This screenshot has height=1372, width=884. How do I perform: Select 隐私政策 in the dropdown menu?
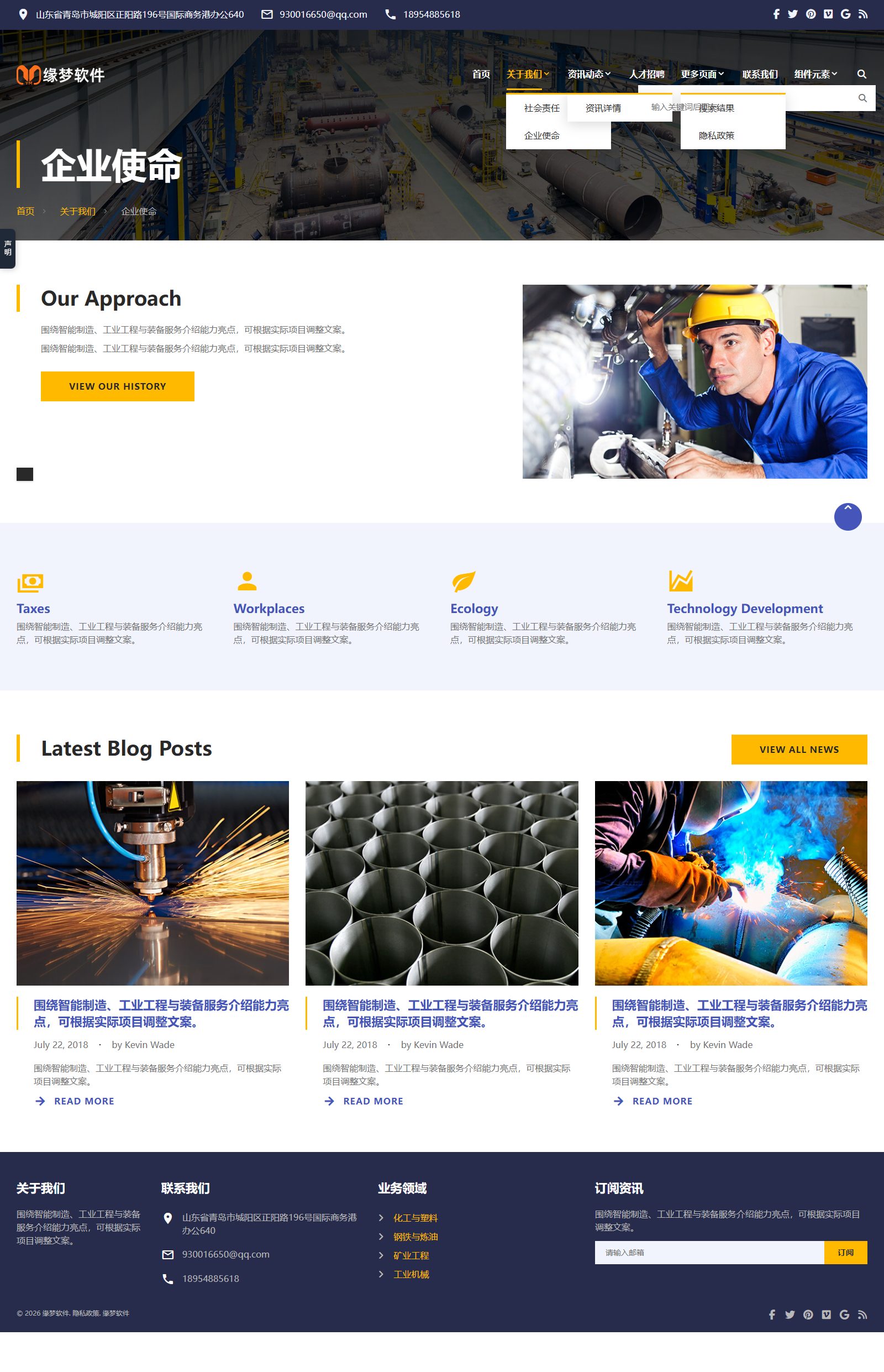[717, 135]
